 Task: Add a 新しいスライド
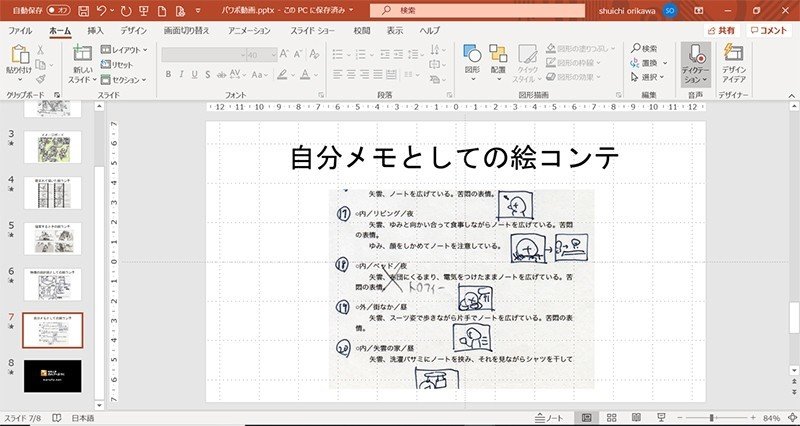click(x=82, y=64)
